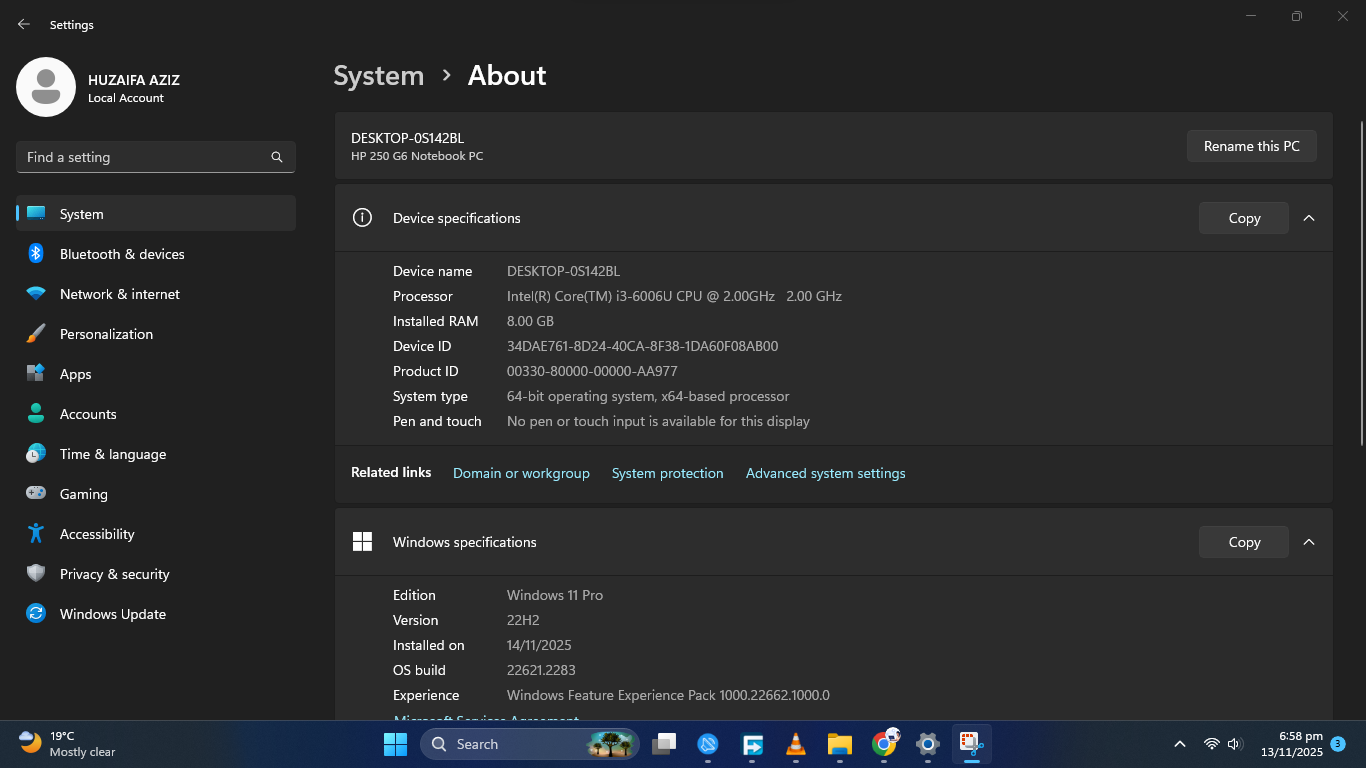Go to Windows Update
This screenshot has height=768, width=1366.
click(112, 614)
